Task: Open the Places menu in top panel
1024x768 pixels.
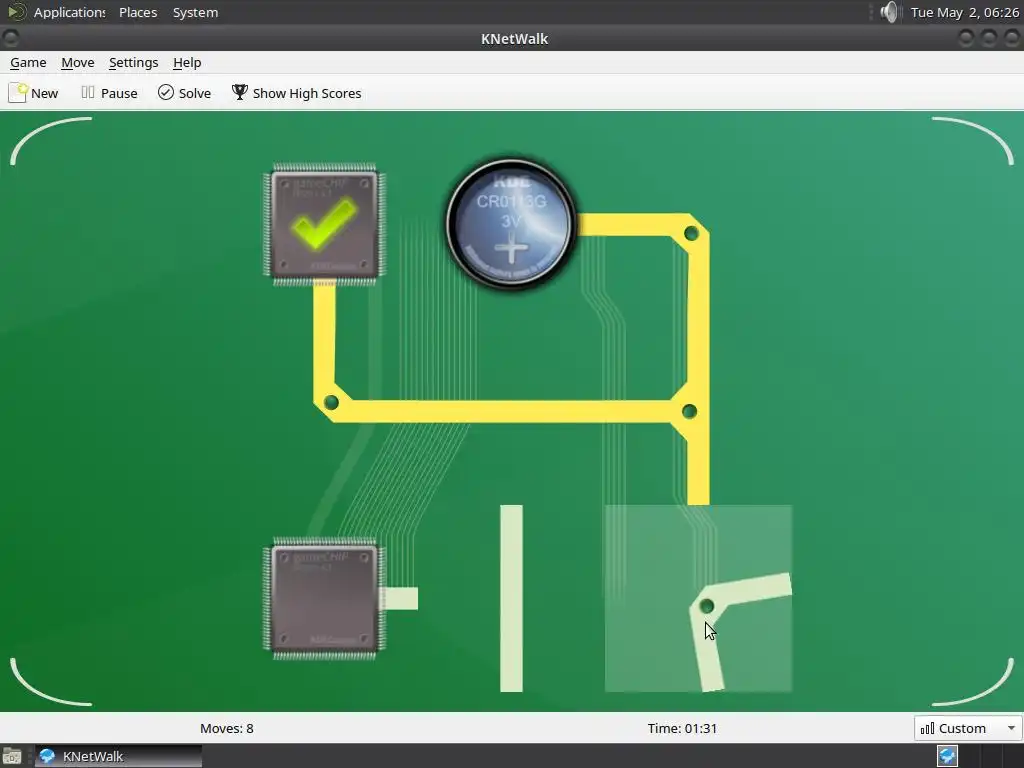Action: [138, 12]
